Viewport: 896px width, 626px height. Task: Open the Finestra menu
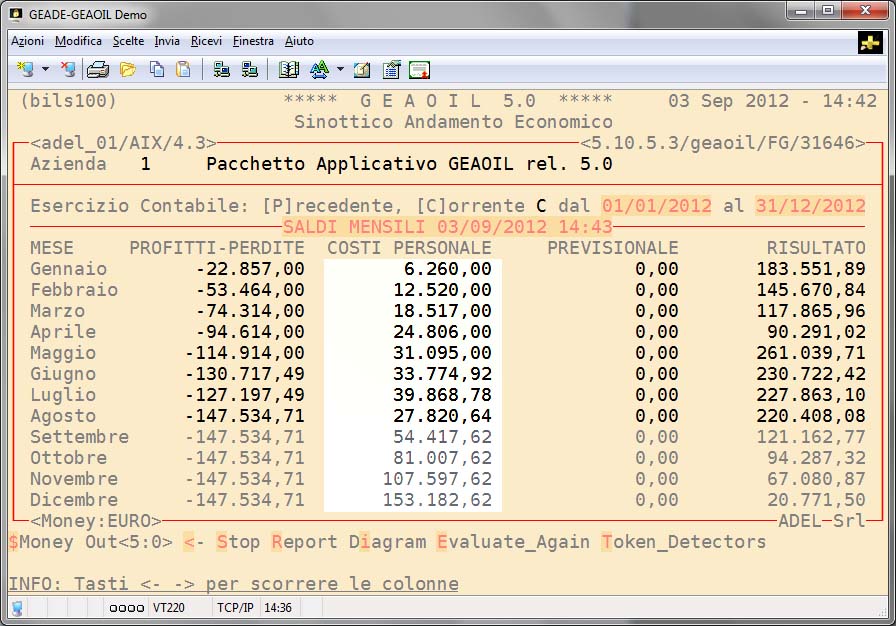(x=253, y=41)
